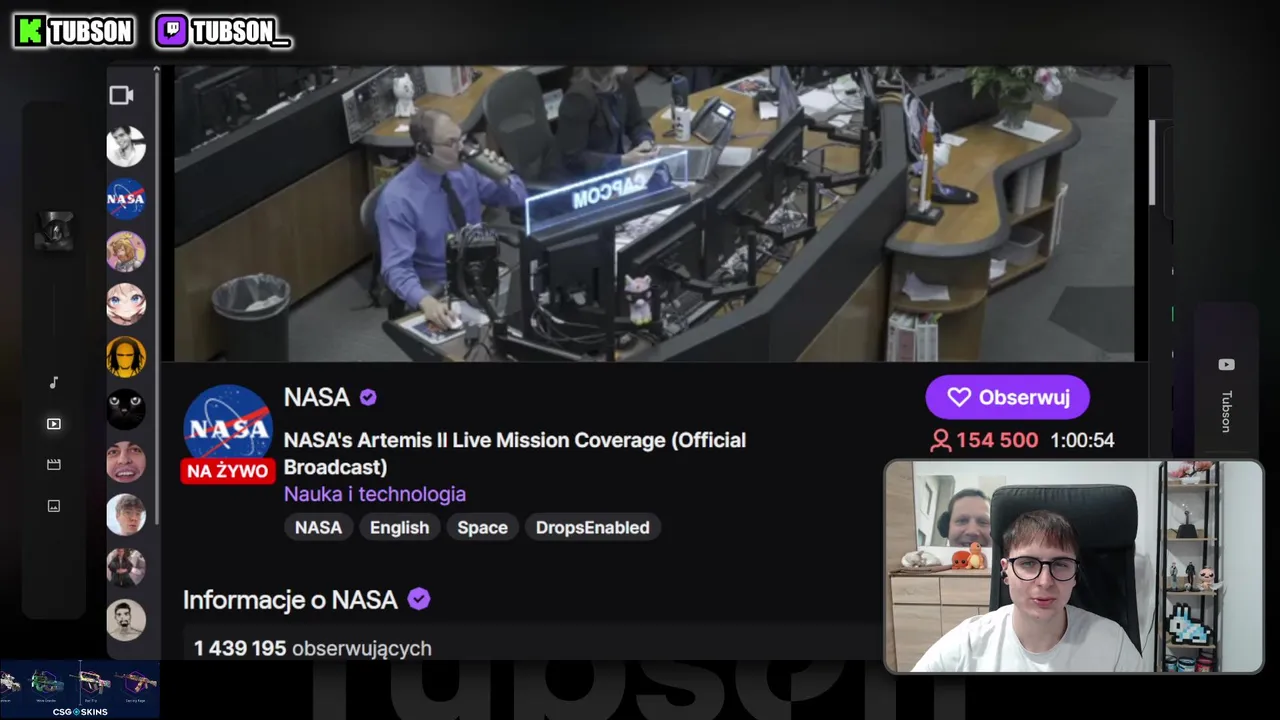The image size is (1280, 720).
Task: Click the NA ŻYWO live badge
Action: [228, 471]
